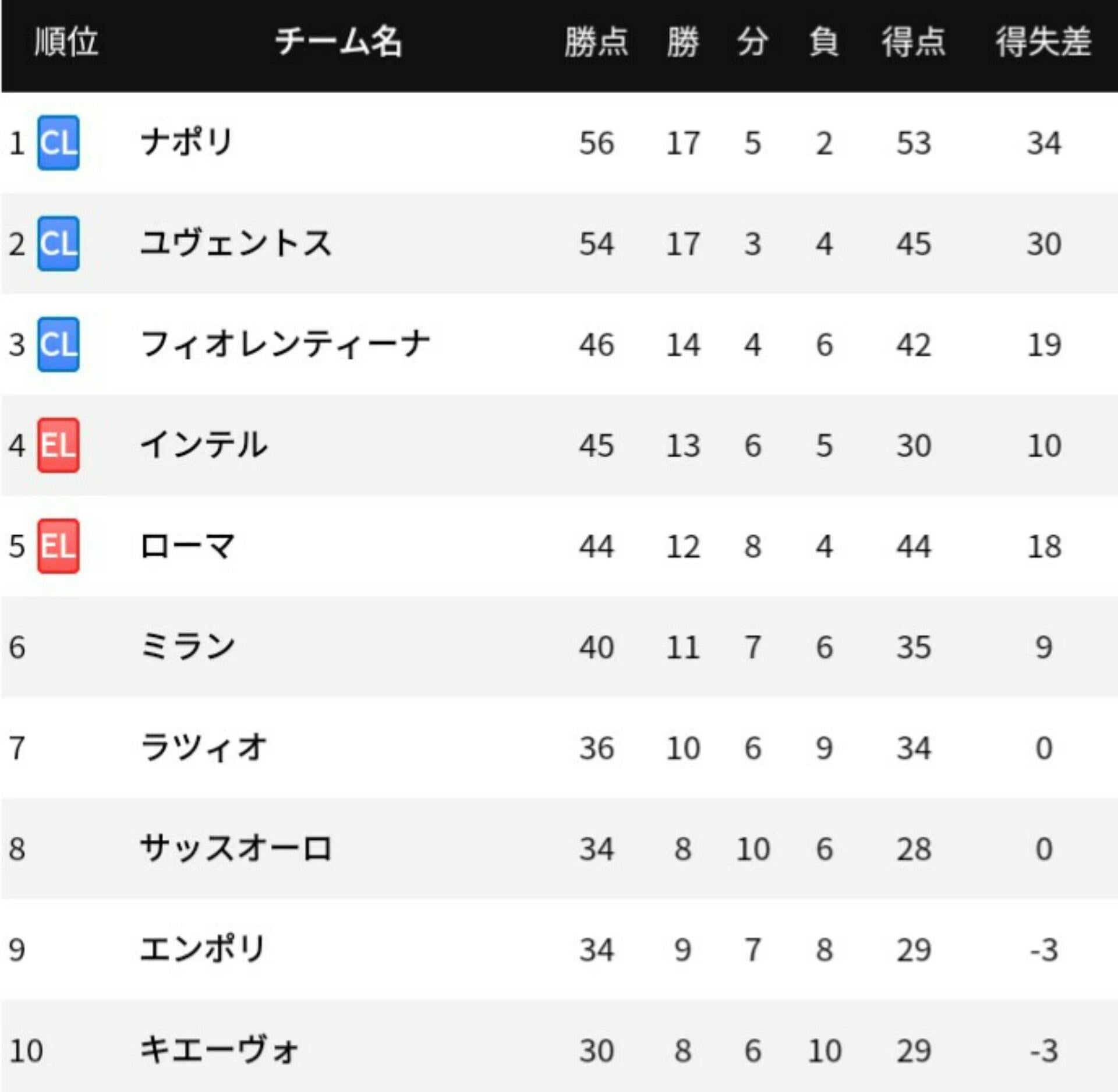The image size is (1118, 1092).
Task: Open the インテル team page
Action: [204, 446]
